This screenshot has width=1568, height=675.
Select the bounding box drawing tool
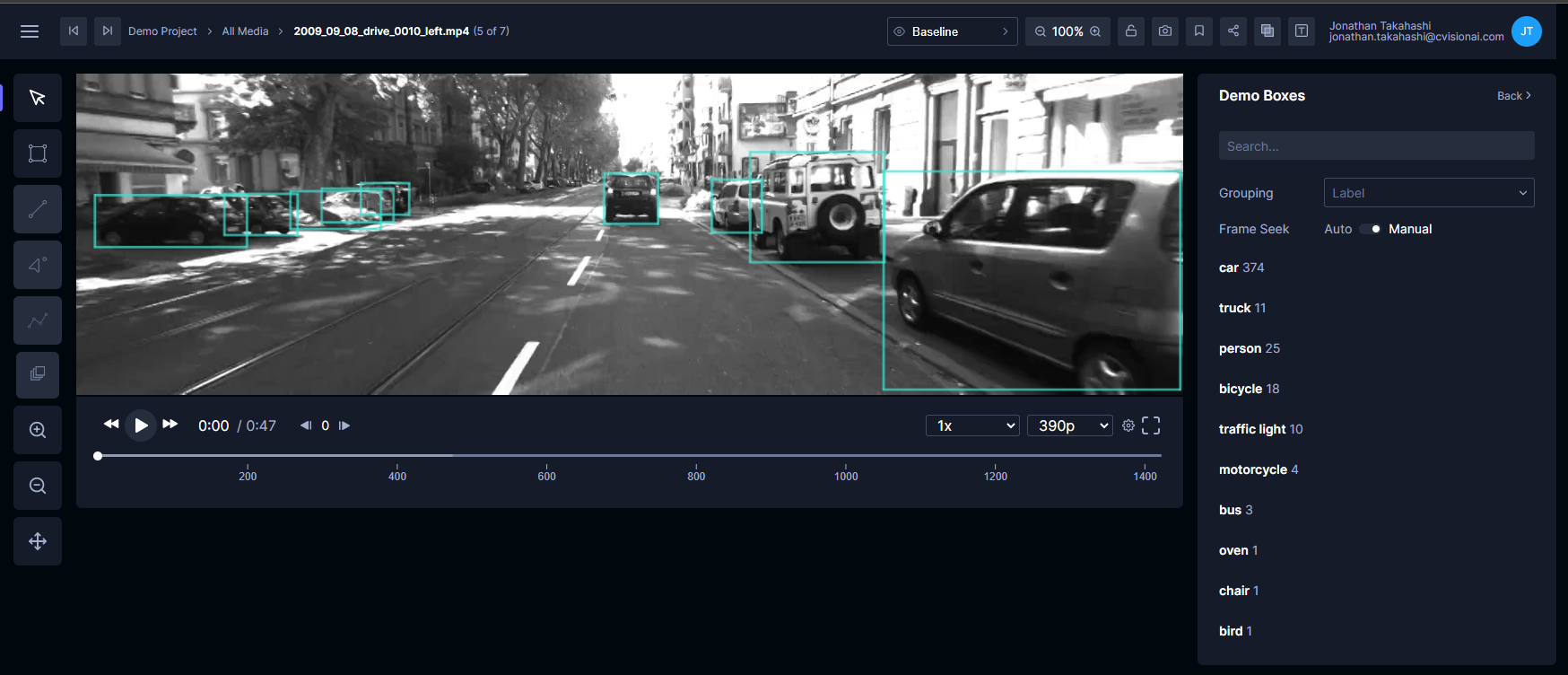[x=38, y=153]
